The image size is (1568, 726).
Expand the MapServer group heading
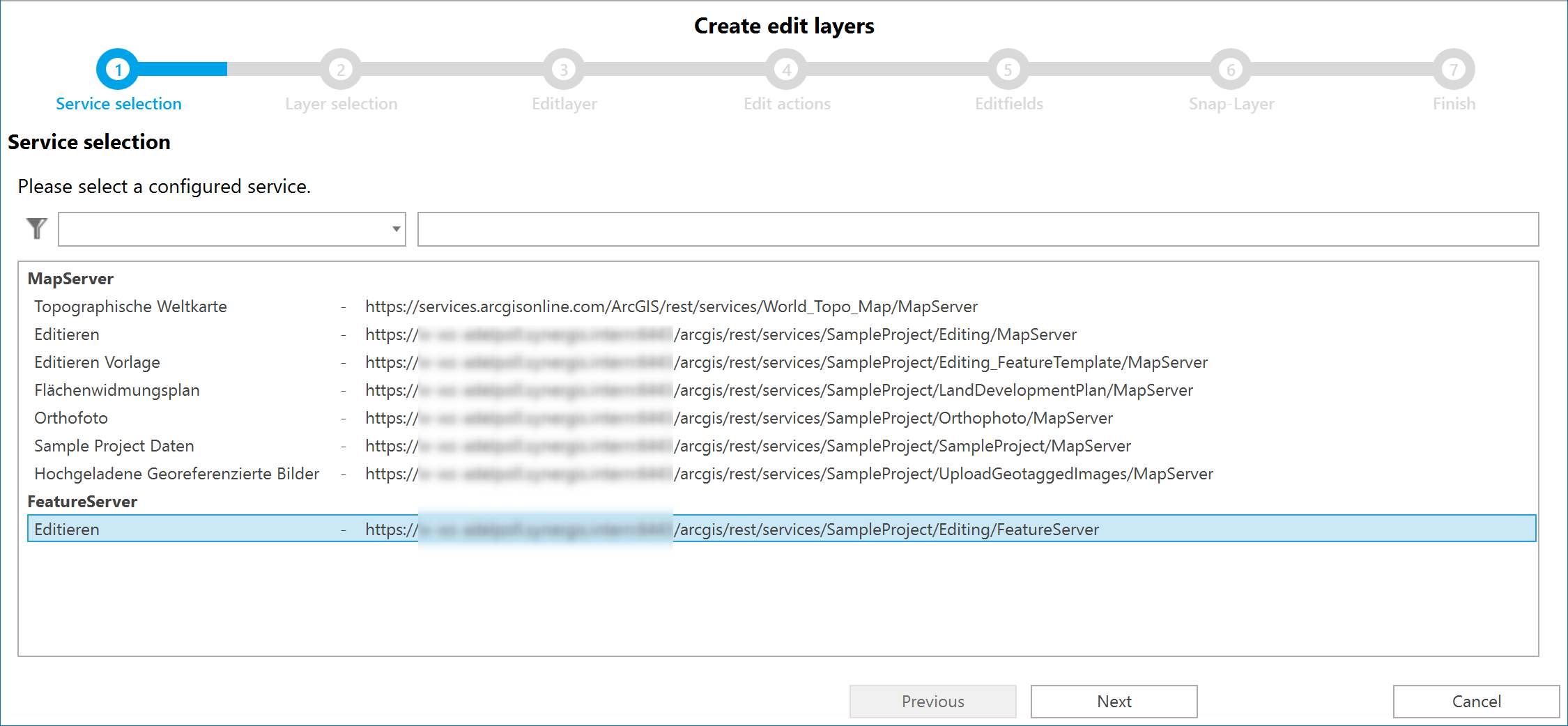point(70,279)
